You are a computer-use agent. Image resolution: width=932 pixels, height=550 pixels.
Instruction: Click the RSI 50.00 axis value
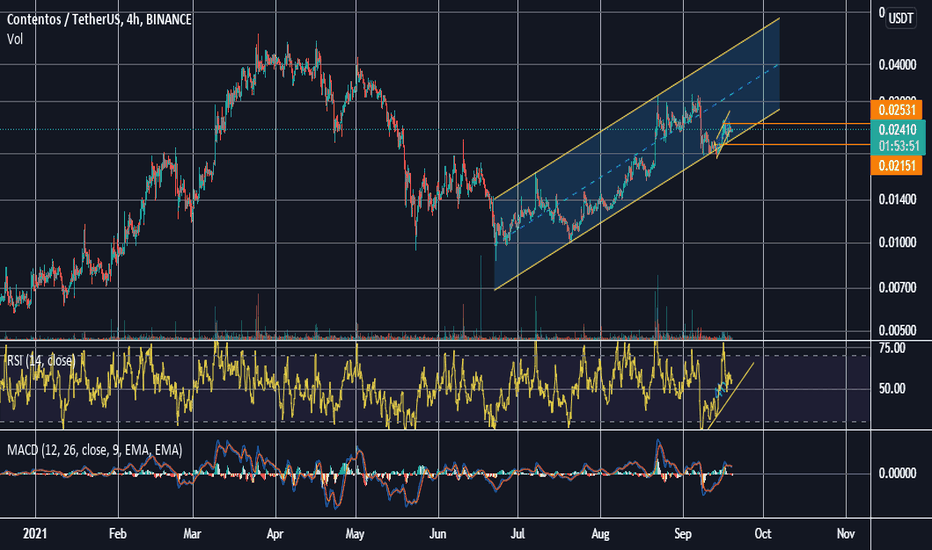point(892,388)
